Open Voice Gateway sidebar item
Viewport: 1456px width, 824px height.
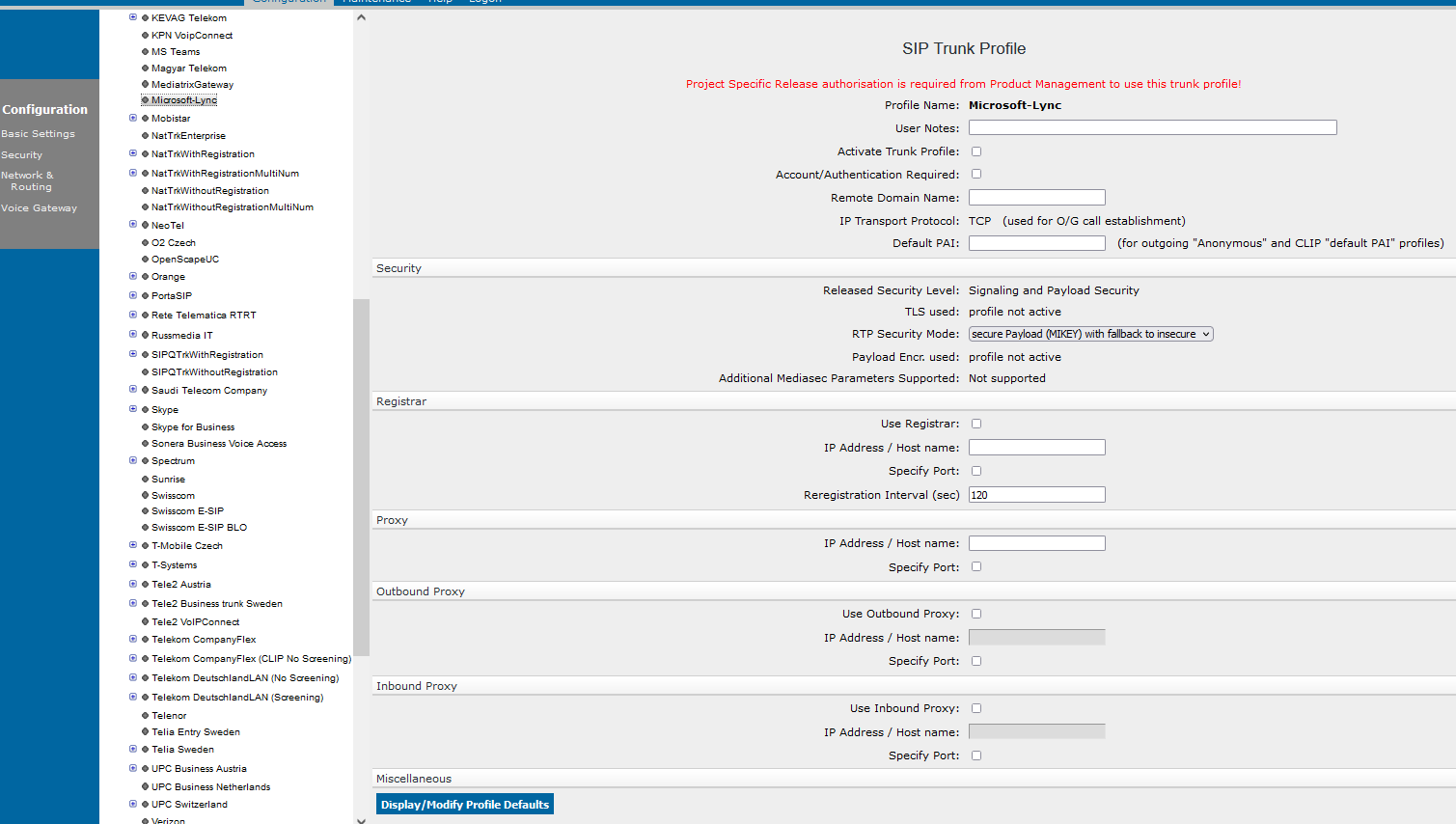click(39, 208)
